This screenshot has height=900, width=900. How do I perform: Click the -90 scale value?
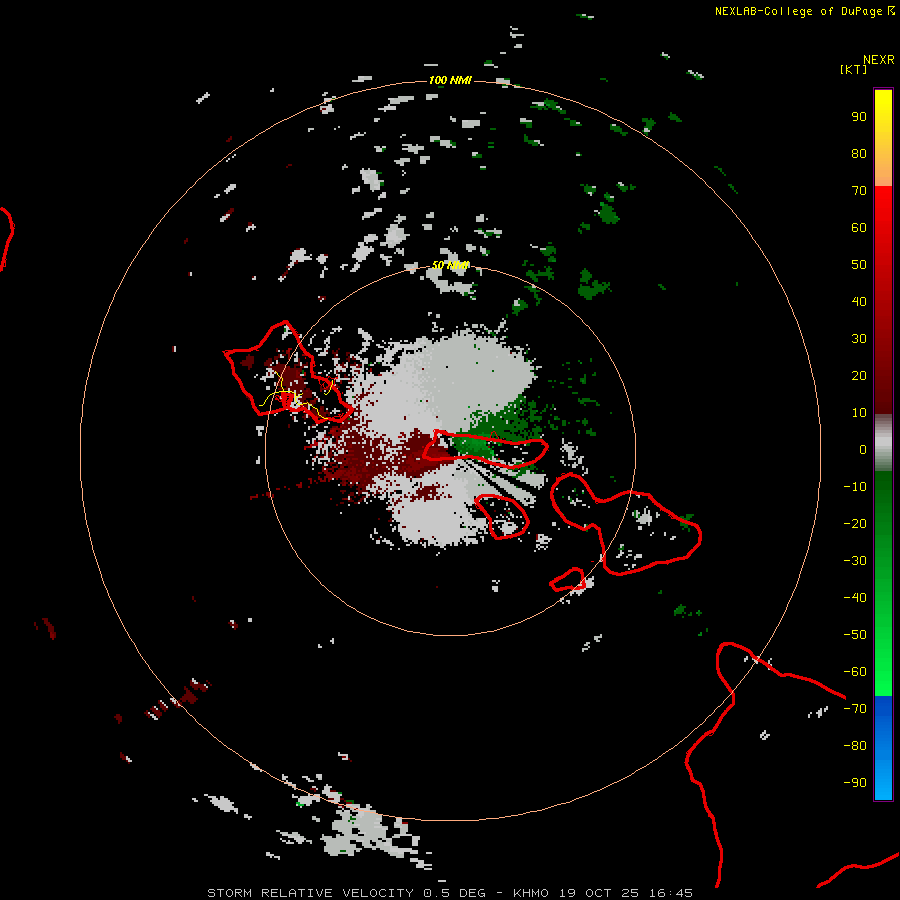[x=855, y=783]
